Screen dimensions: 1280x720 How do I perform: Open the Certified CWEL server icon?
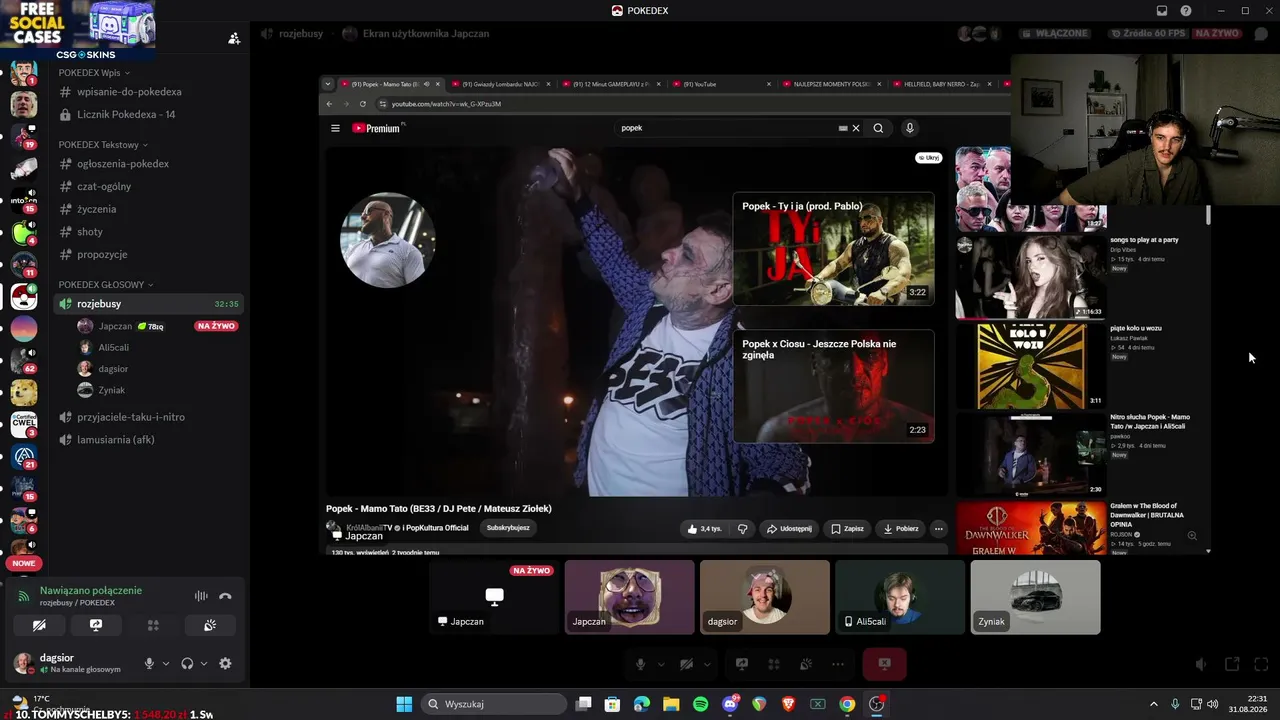pyautogui.click(x=24, y=425)
